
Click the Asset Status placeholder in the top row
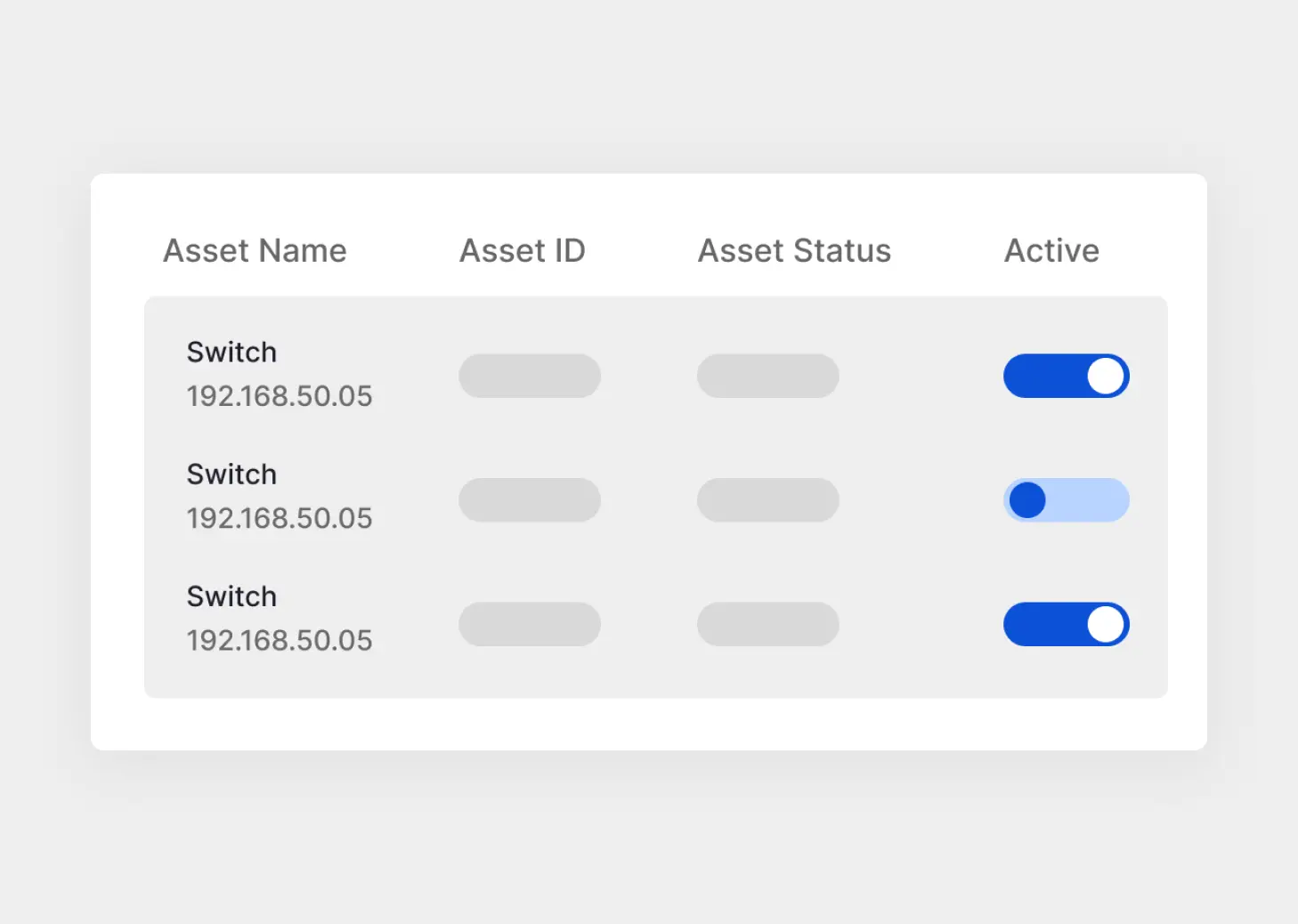coord(767,376)
